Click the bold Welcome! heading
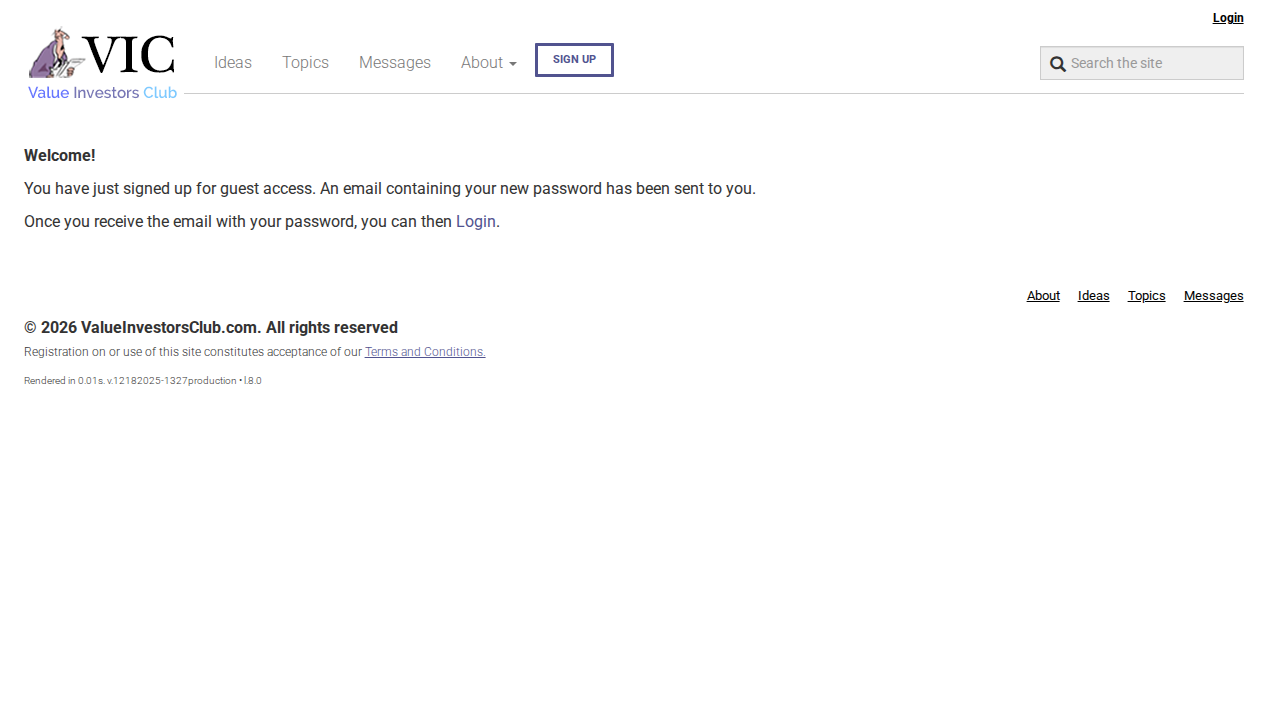 tap(60, 156)
